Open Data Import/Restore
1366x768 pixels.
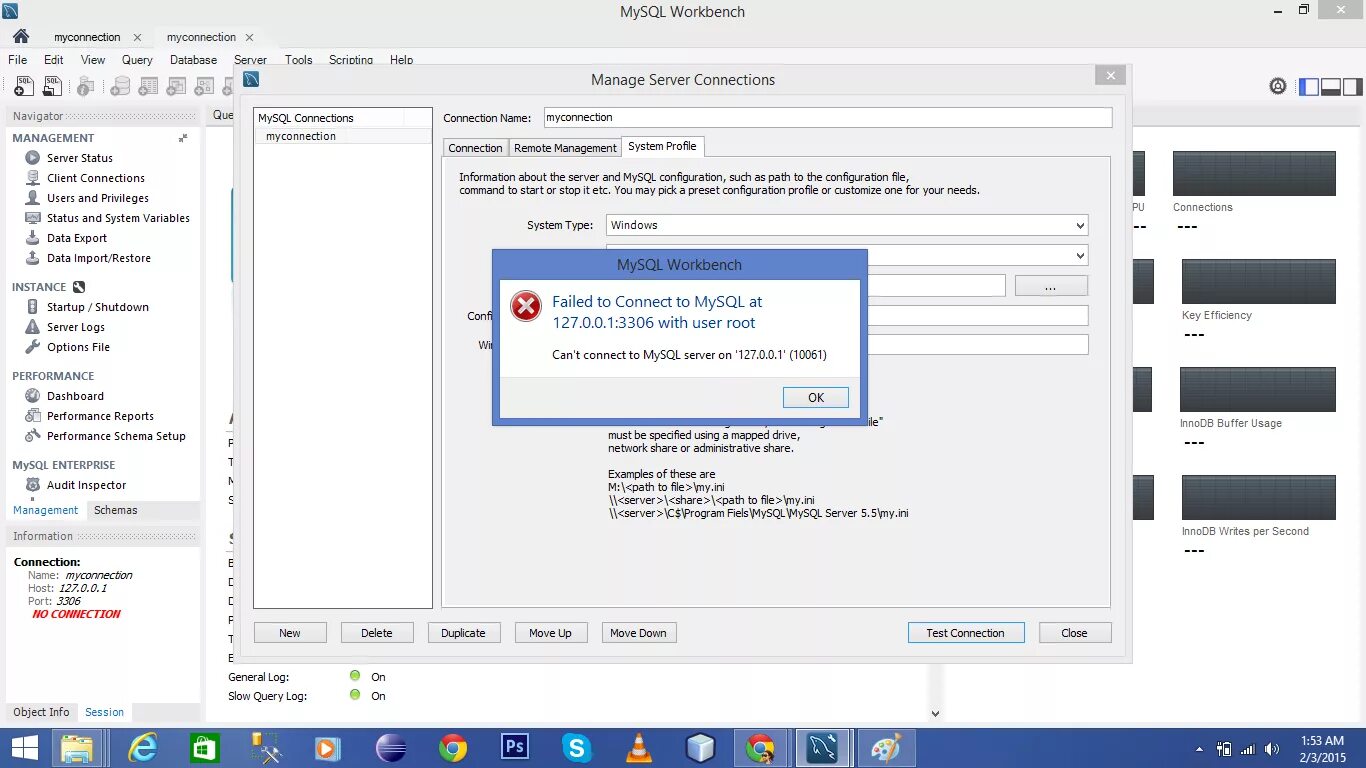click(x=98, y=258)
